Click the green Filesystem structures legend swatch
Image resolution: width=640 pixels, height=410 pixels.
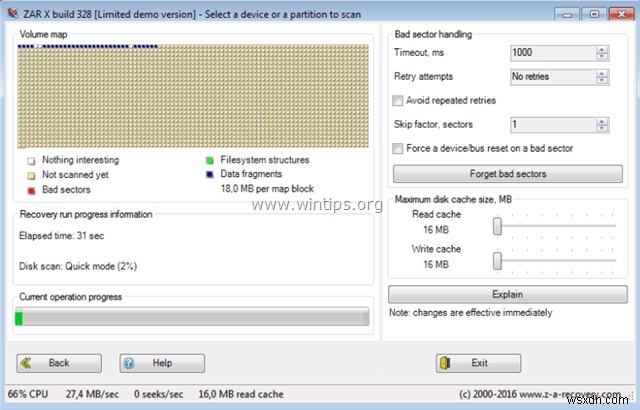[x=210, y=160]
